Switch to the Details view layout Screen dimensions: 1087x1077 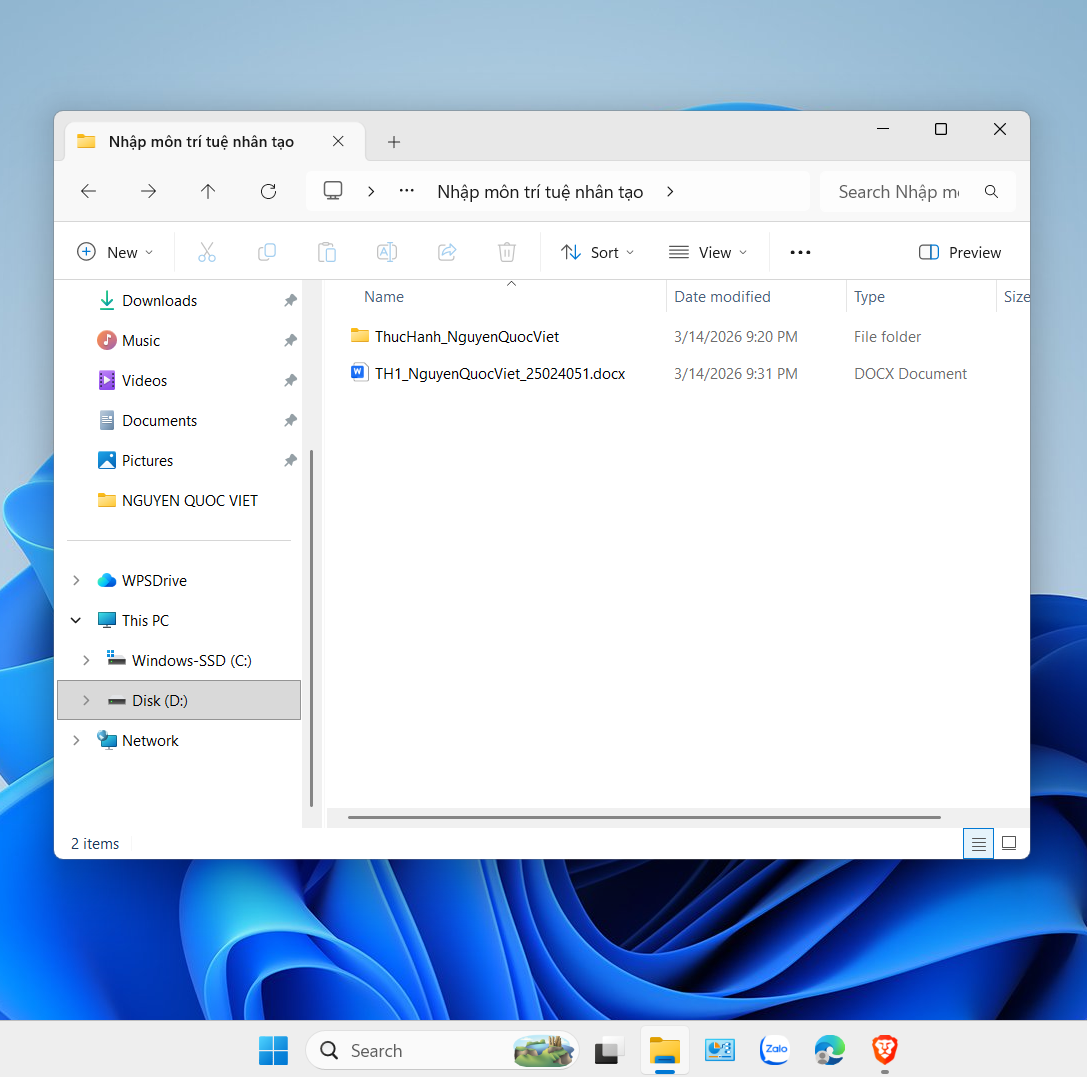click(x=978, y=843)
